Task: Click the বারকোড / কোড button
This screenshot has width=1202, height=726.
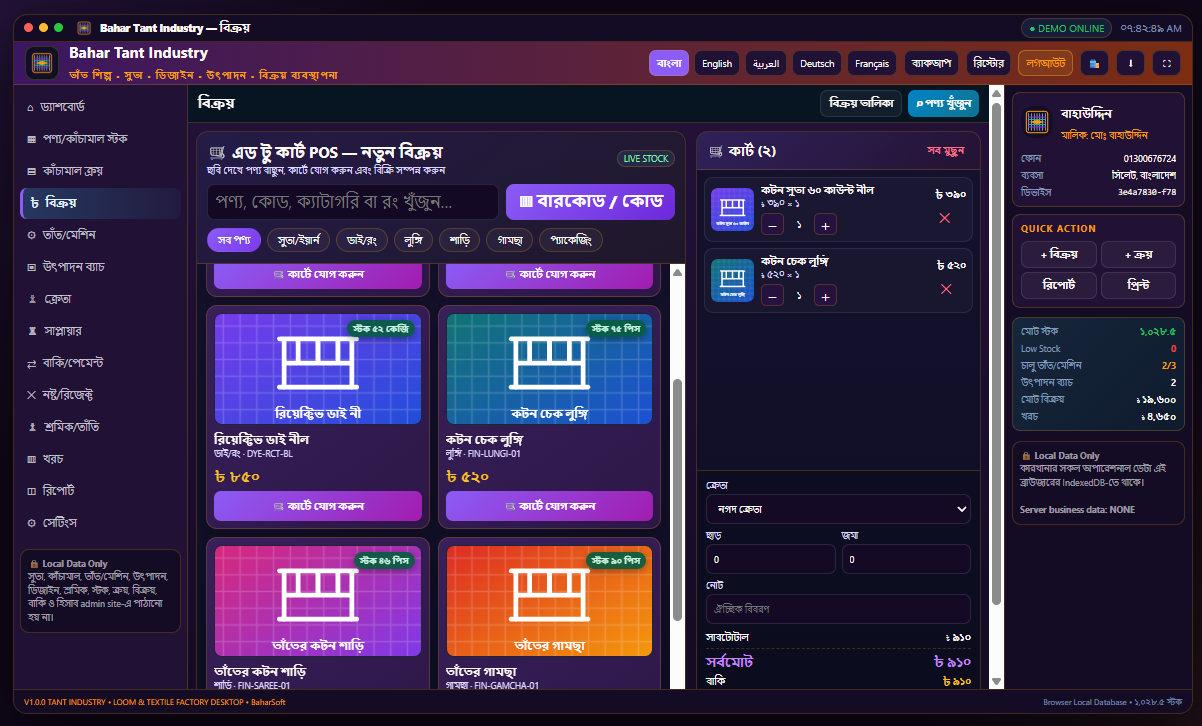Action: click(590, 202)
